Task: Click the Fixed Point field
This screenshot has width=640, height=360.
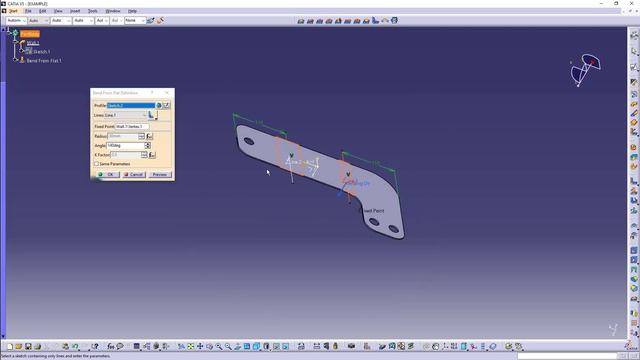Action: pos(132,127)
